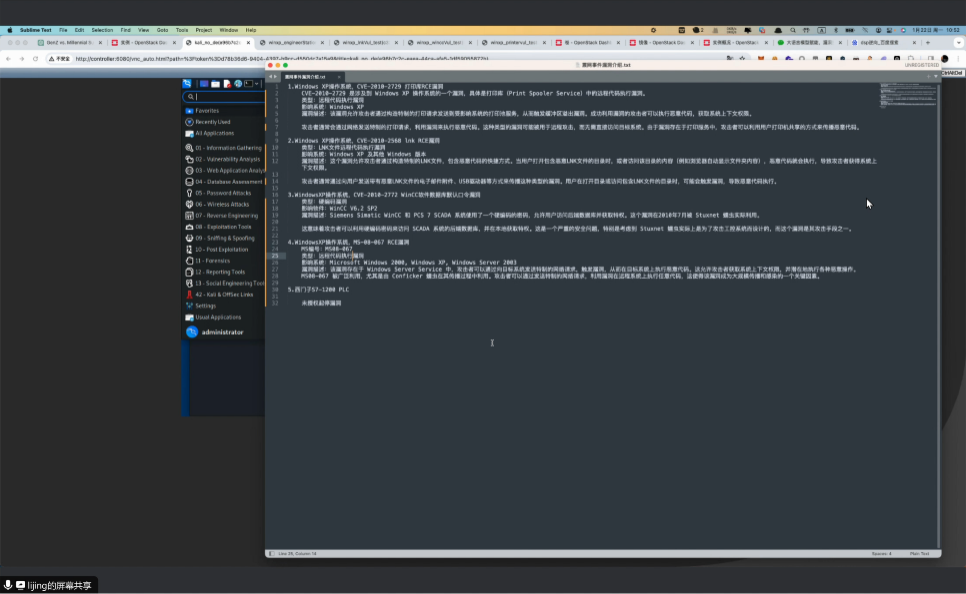Click the administrator user entry
Viewport: 966px width, 594px height.
point(222,332)
